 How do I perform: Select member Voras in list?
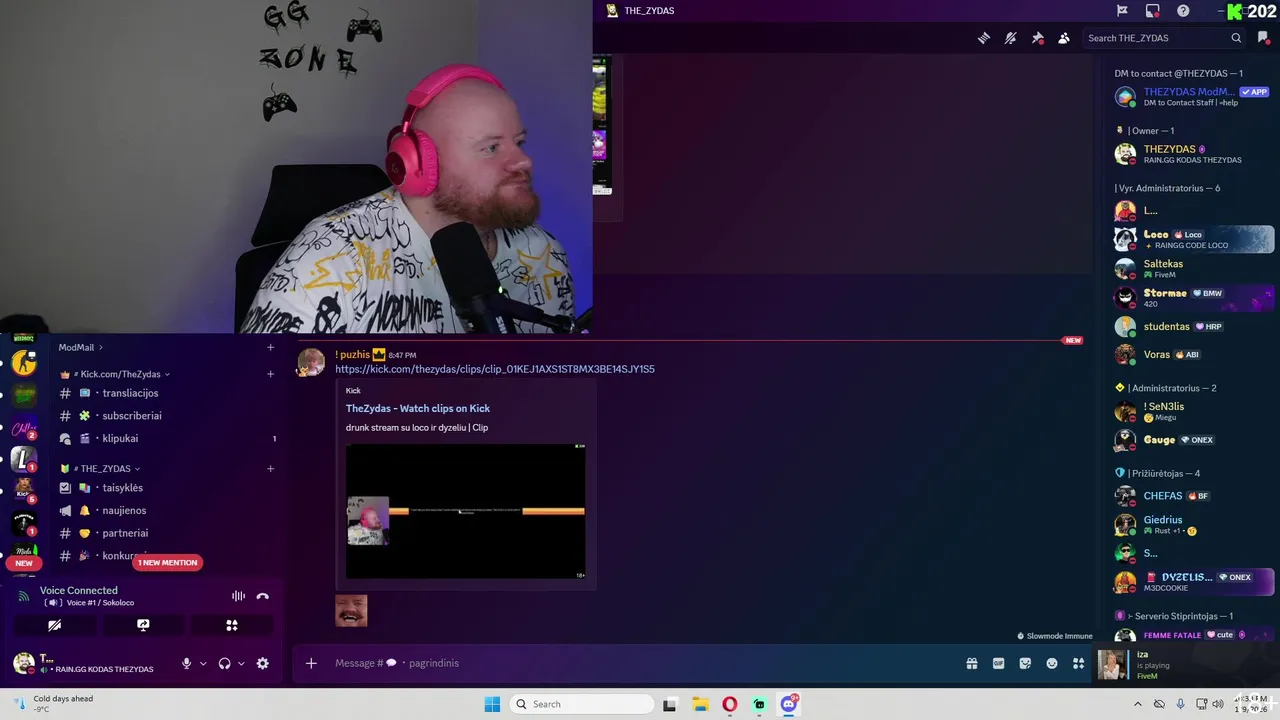tap(1193, 354)
